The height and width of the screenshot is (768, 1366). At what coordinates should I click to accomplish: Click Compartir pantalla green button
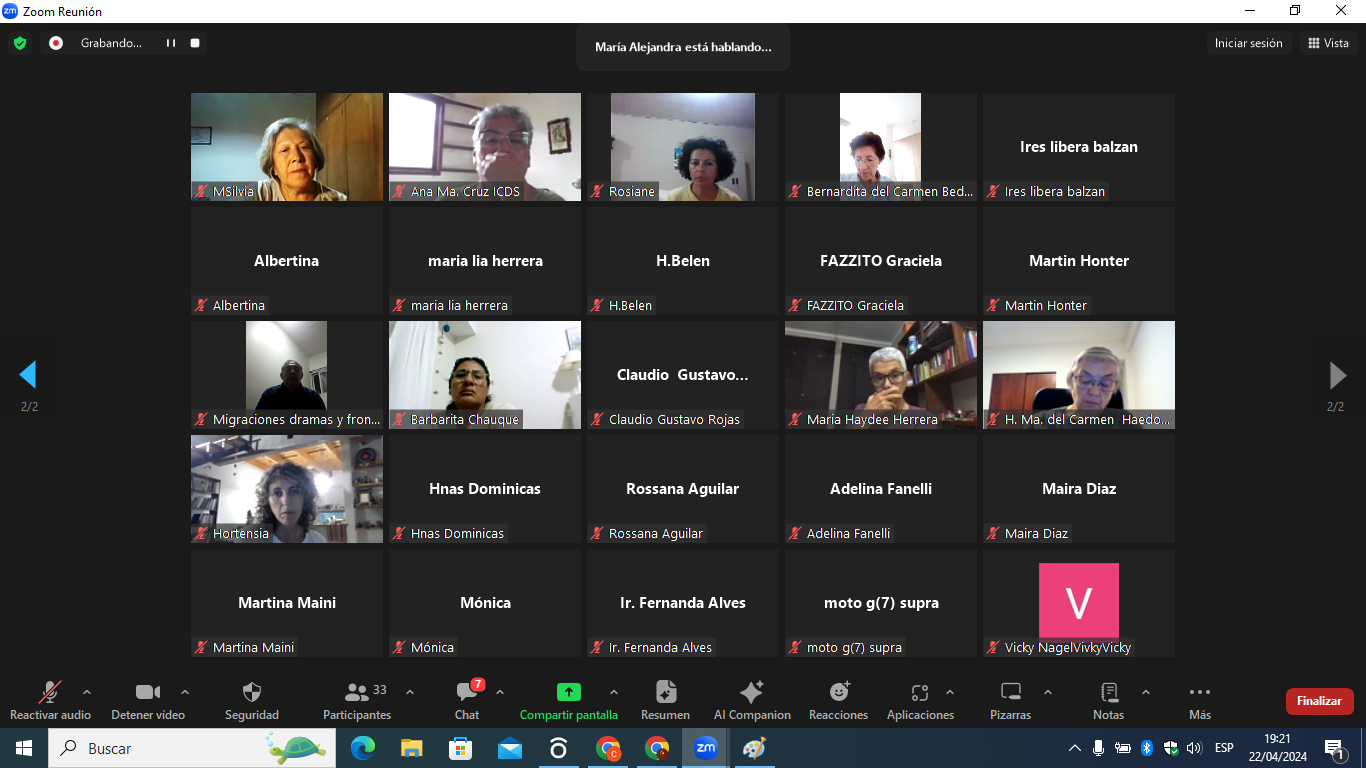click(x=569, y=701)
